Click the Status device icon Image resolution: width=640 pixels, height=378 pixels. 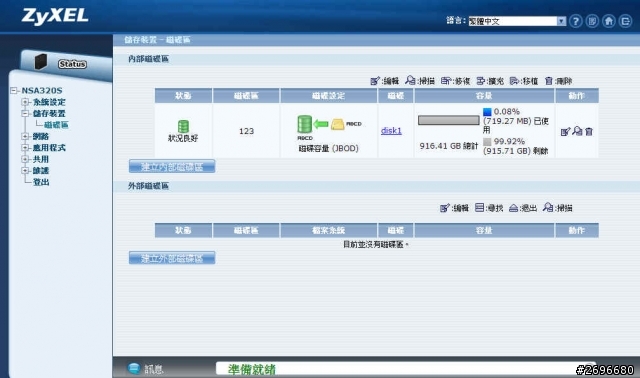click(41, 62)
